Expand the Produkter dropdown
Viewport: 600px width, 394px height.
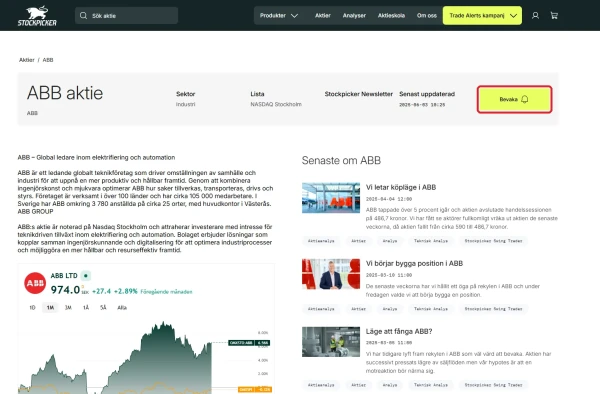tap(279, 16)
